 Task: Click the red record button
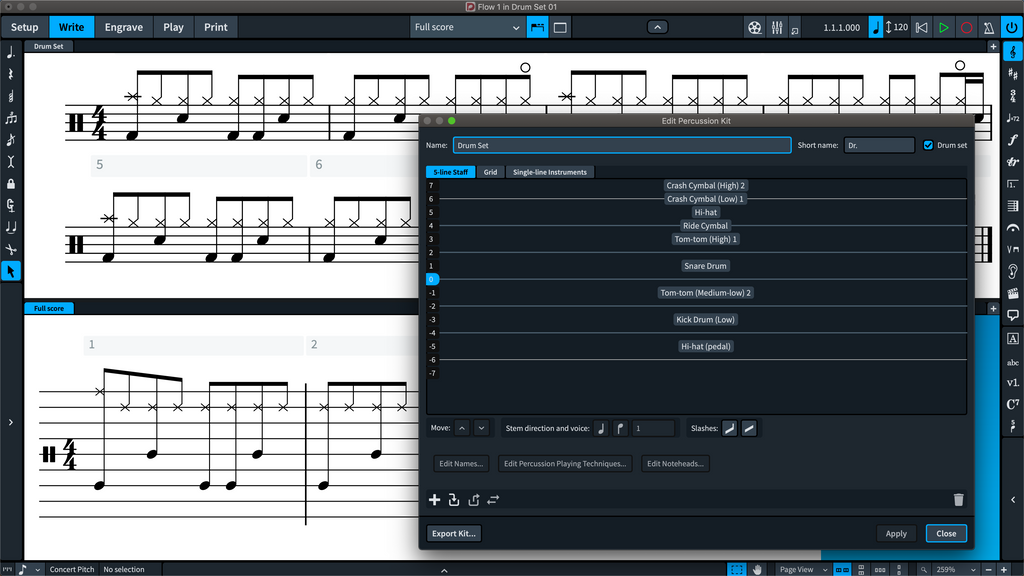click(x=967, y=27)
